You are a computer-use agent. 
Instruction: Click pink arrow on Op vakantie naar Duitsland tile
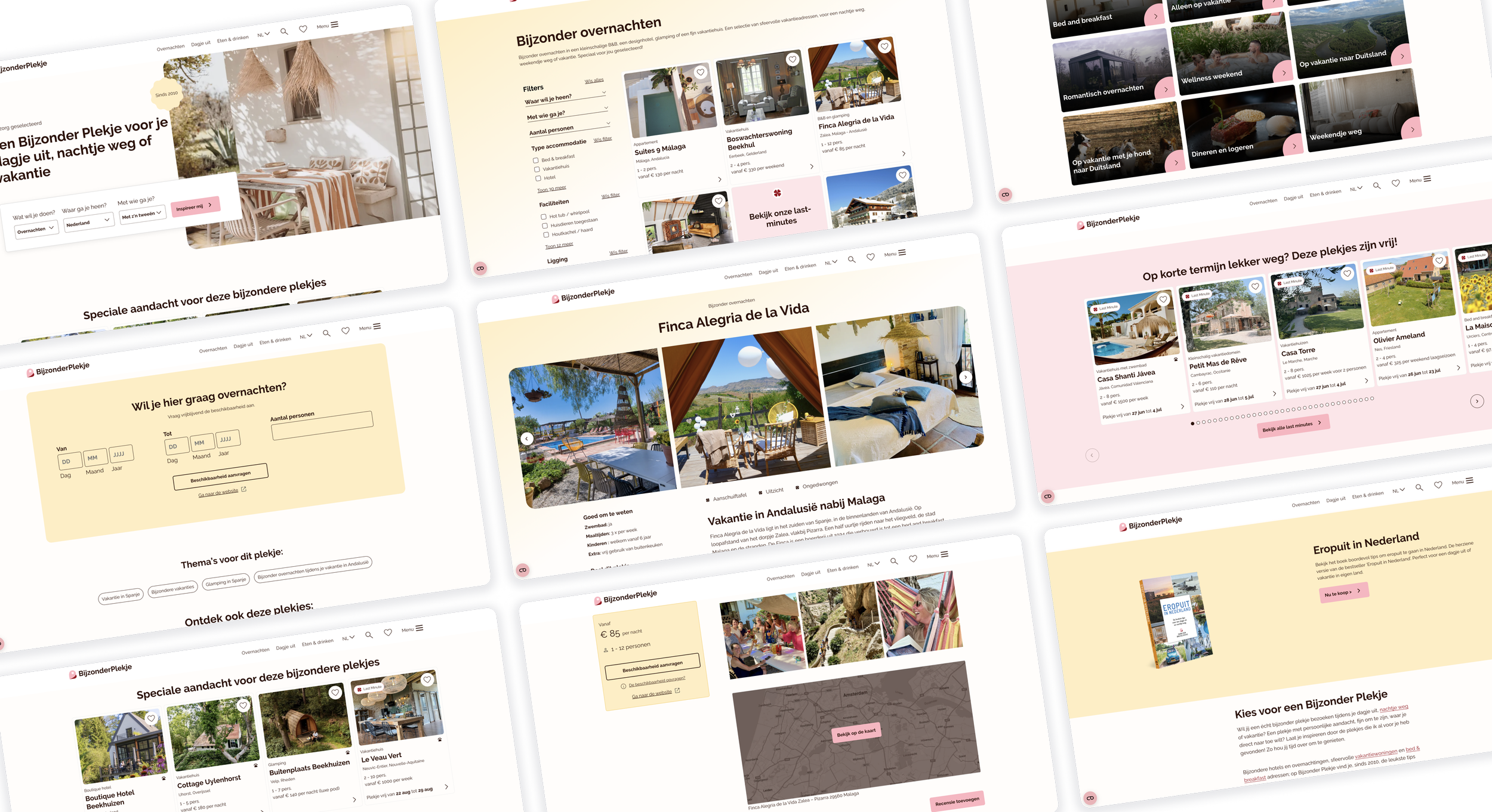(x=1402, y=56)
